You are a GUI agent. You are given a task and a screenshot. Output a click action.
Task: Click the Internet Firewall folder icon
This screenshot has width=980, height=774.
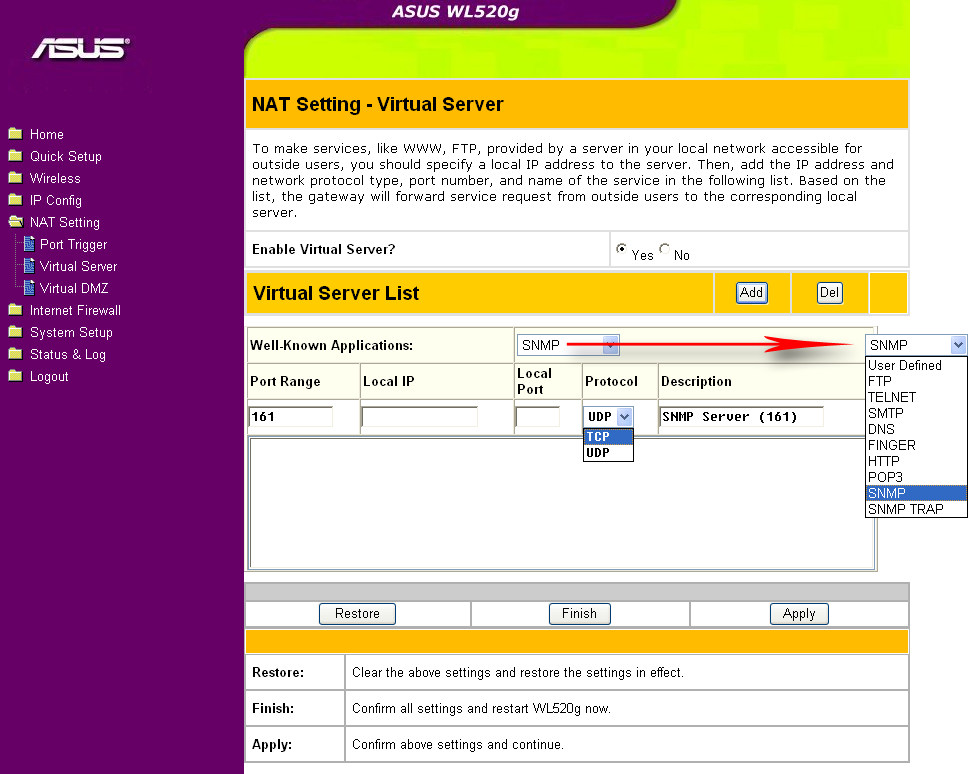pos(15,310)
